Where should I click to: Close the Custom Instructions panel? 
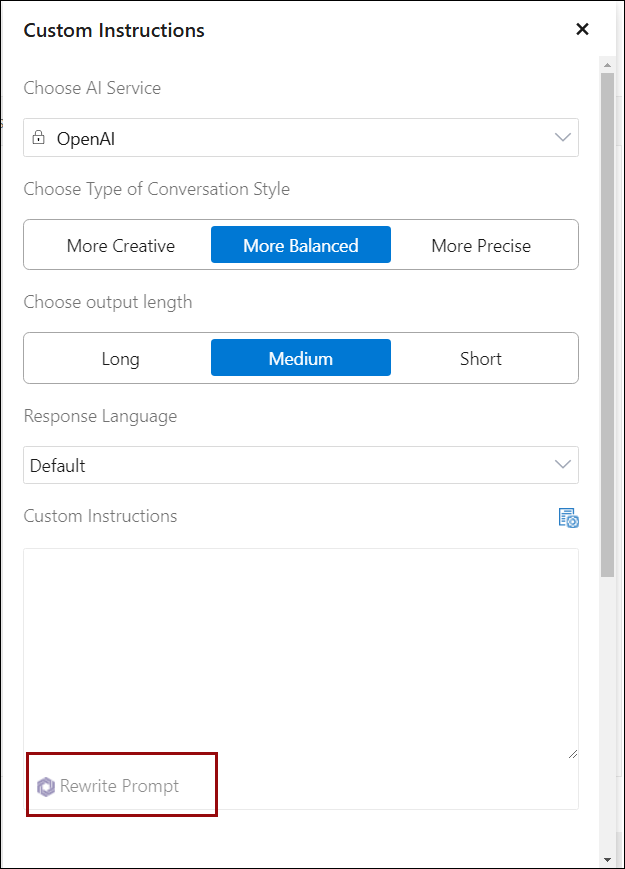(582, 29)
